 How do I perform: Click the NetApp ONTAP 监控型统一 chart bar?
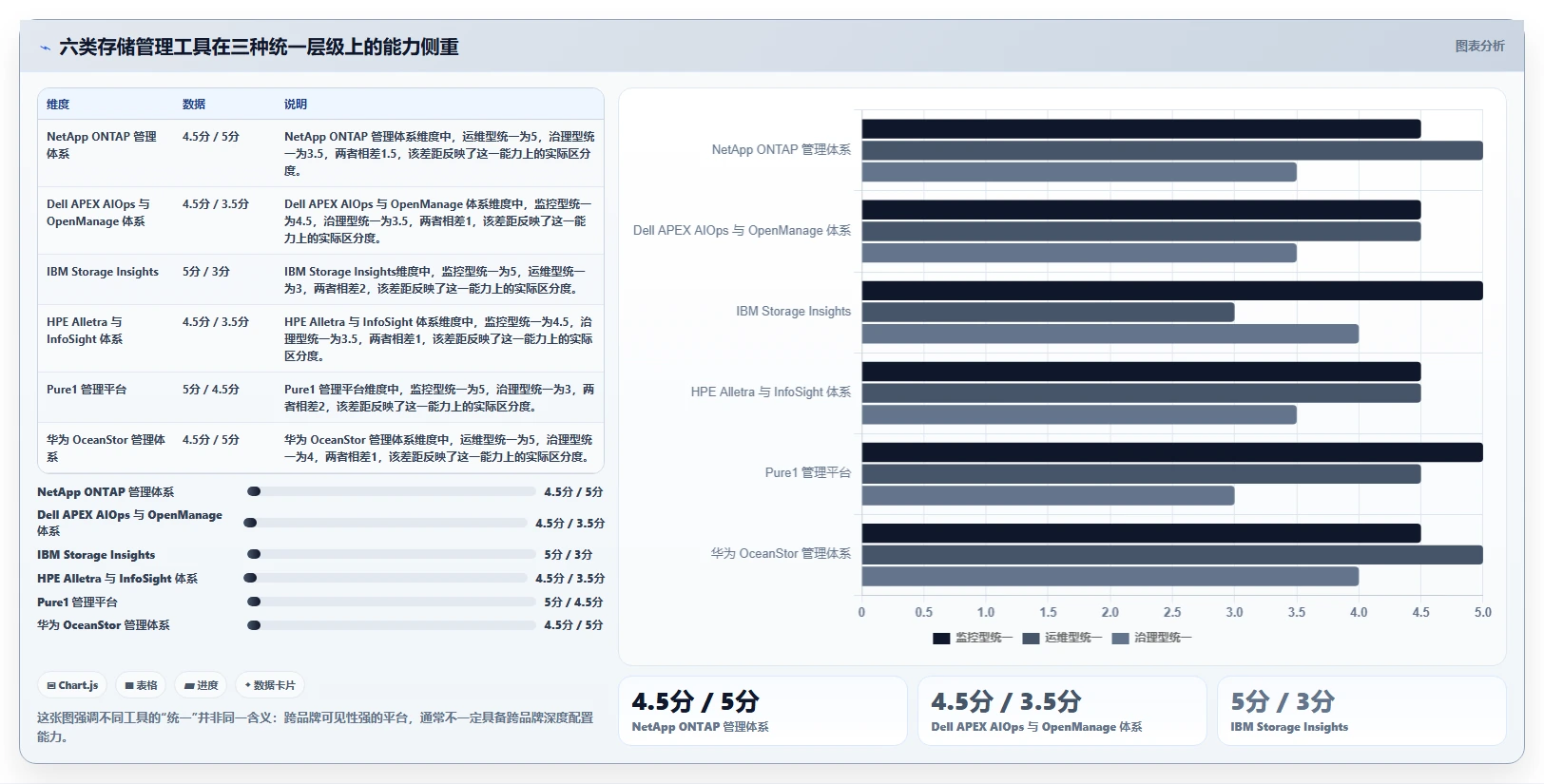(1141, 129)
